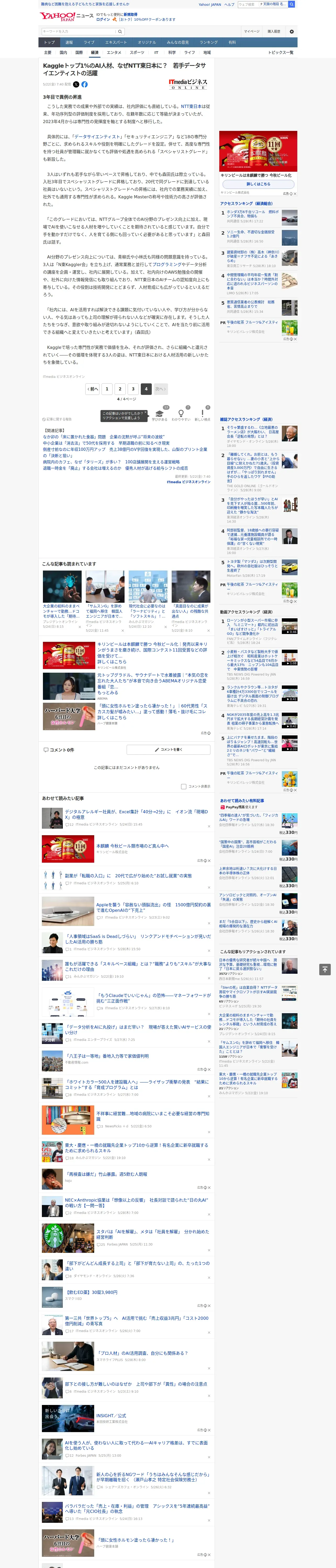Click the 新規取得 link
The width and height of the screenshot is (336, 1568).
(x=131, y=15)
